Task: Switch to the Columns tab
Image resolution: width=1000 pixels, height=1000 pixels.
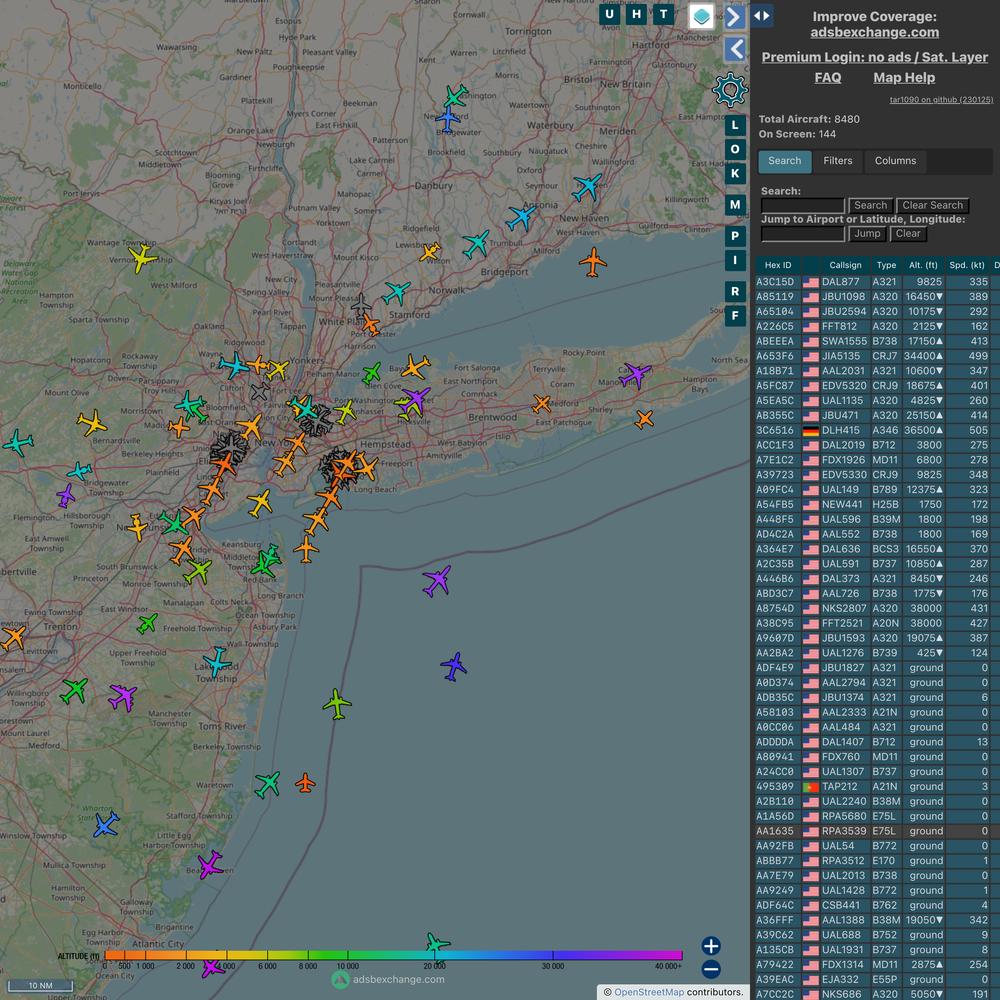Action: coord(895,161)
